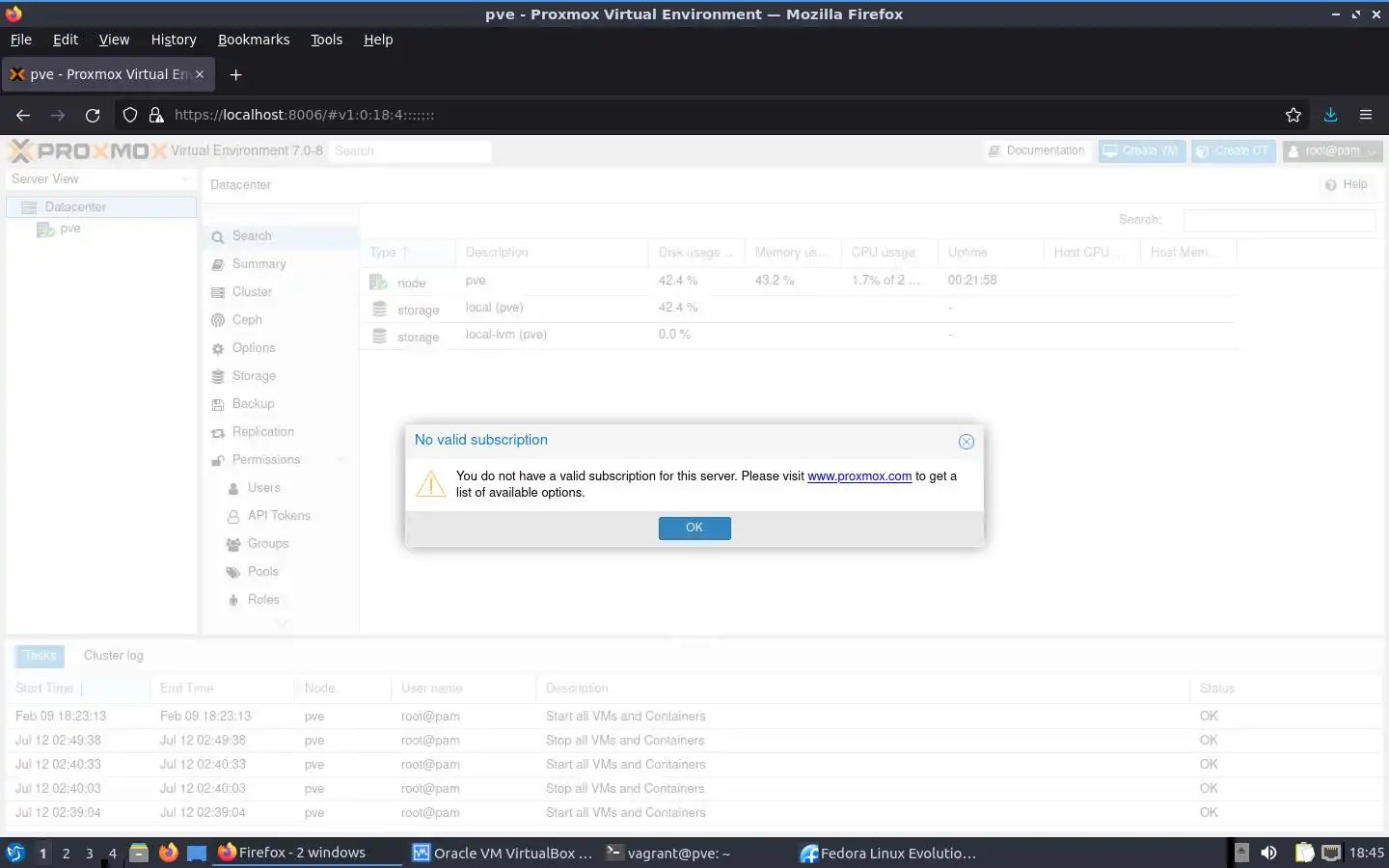
Task: Sort tasks by Start Time column
Action: (x=77, y=689)
